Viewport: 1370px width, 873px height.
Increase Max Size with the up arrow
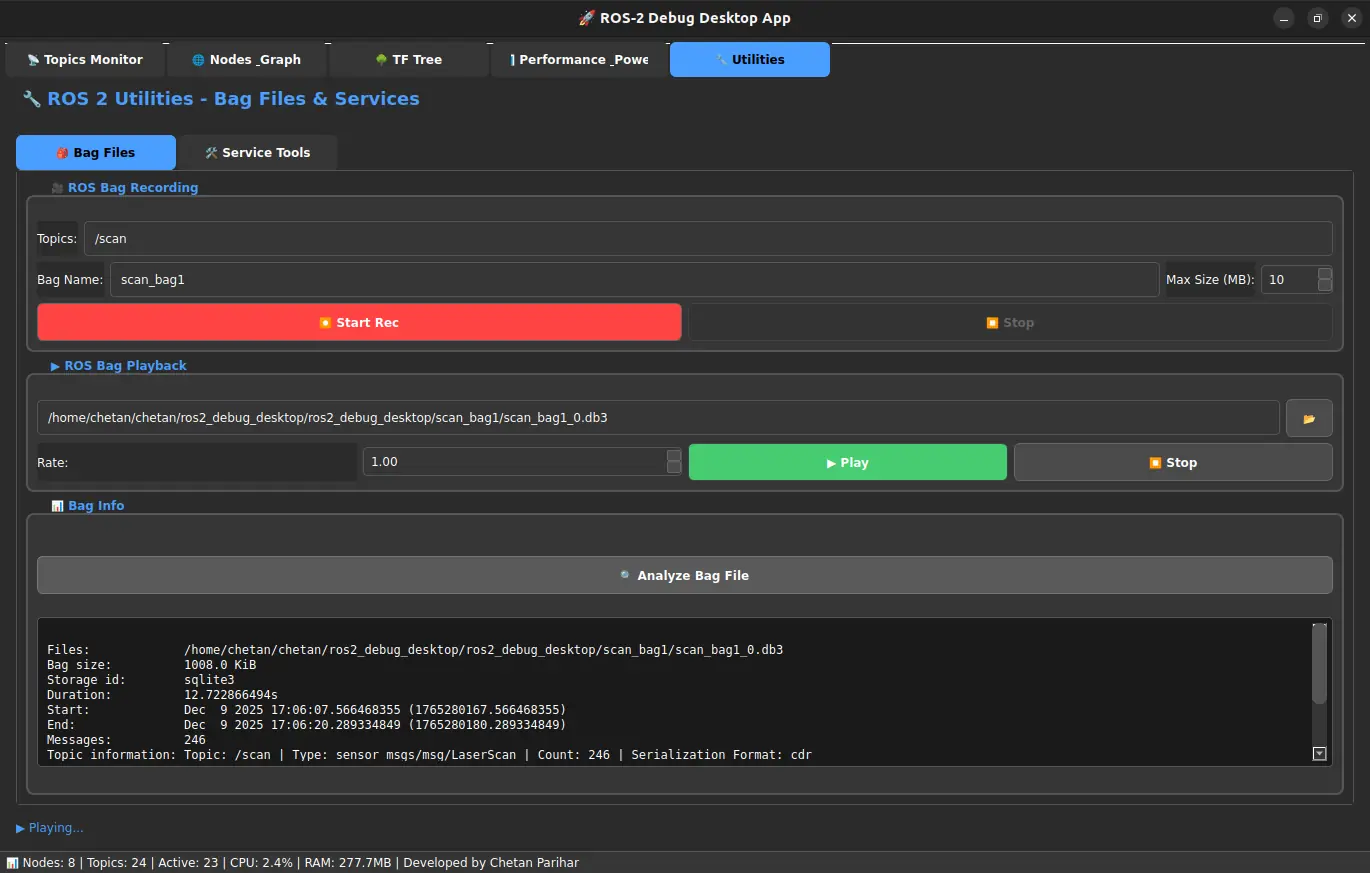1324,274
